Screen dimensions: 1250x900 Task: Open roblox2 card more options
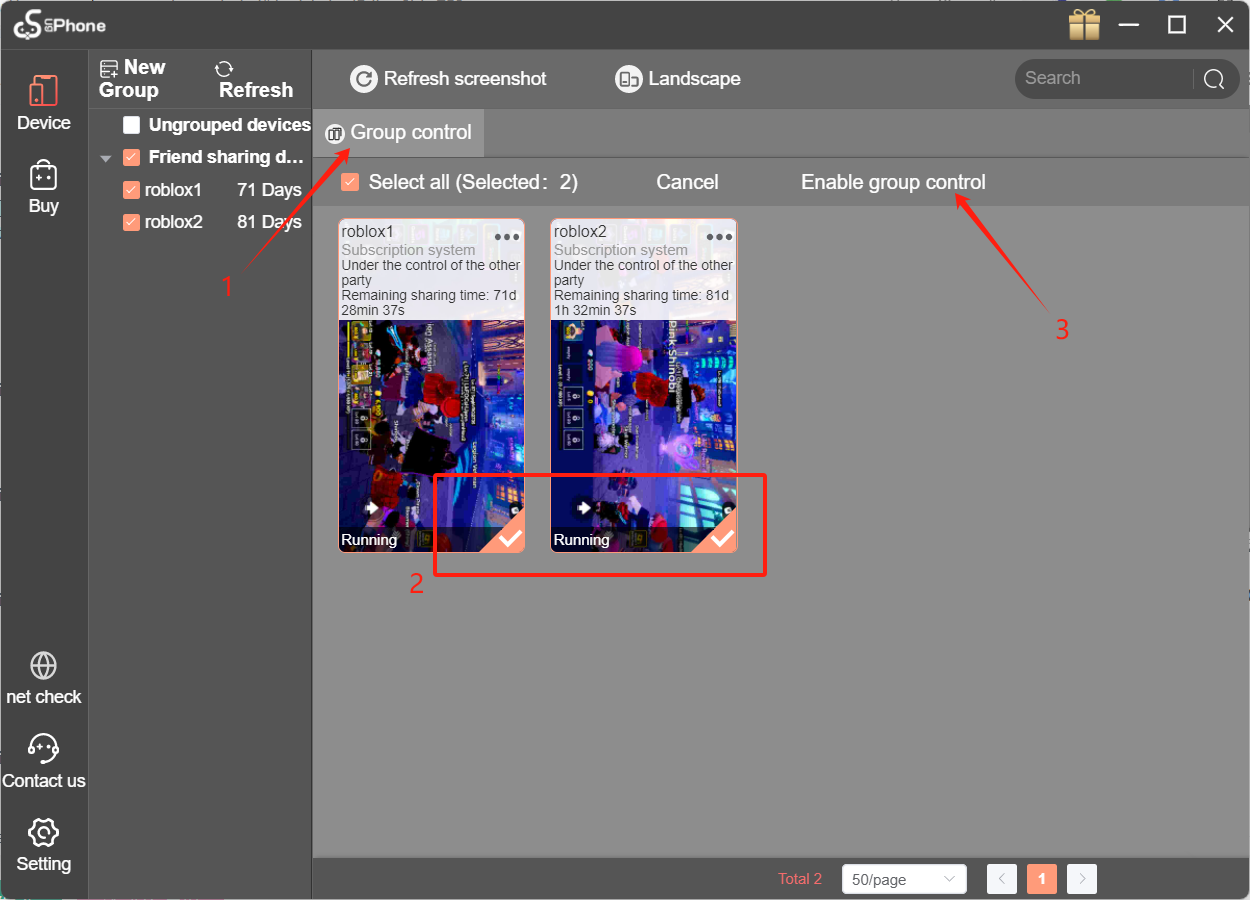tap(720, 237)
